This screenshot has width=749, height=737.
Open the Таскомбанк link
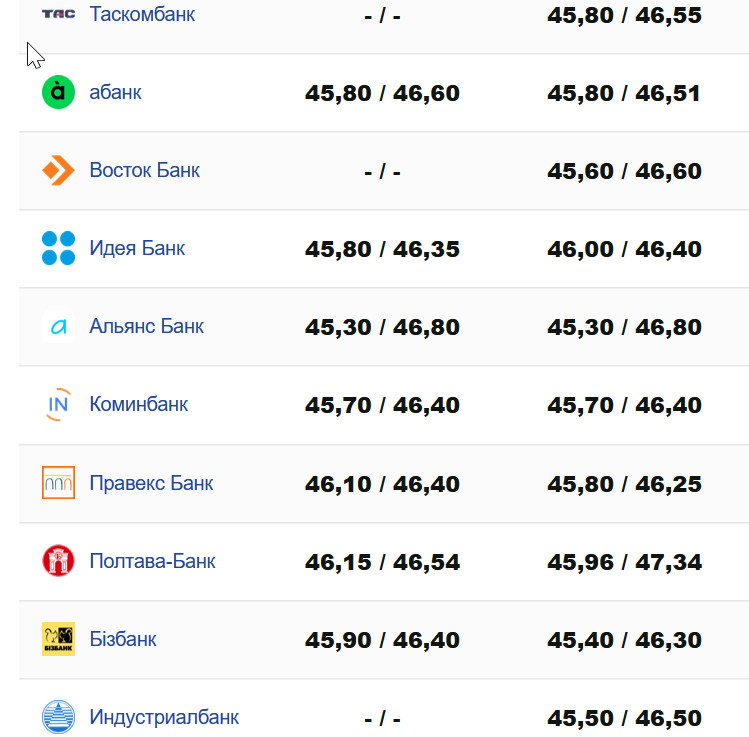coord(142,14)
